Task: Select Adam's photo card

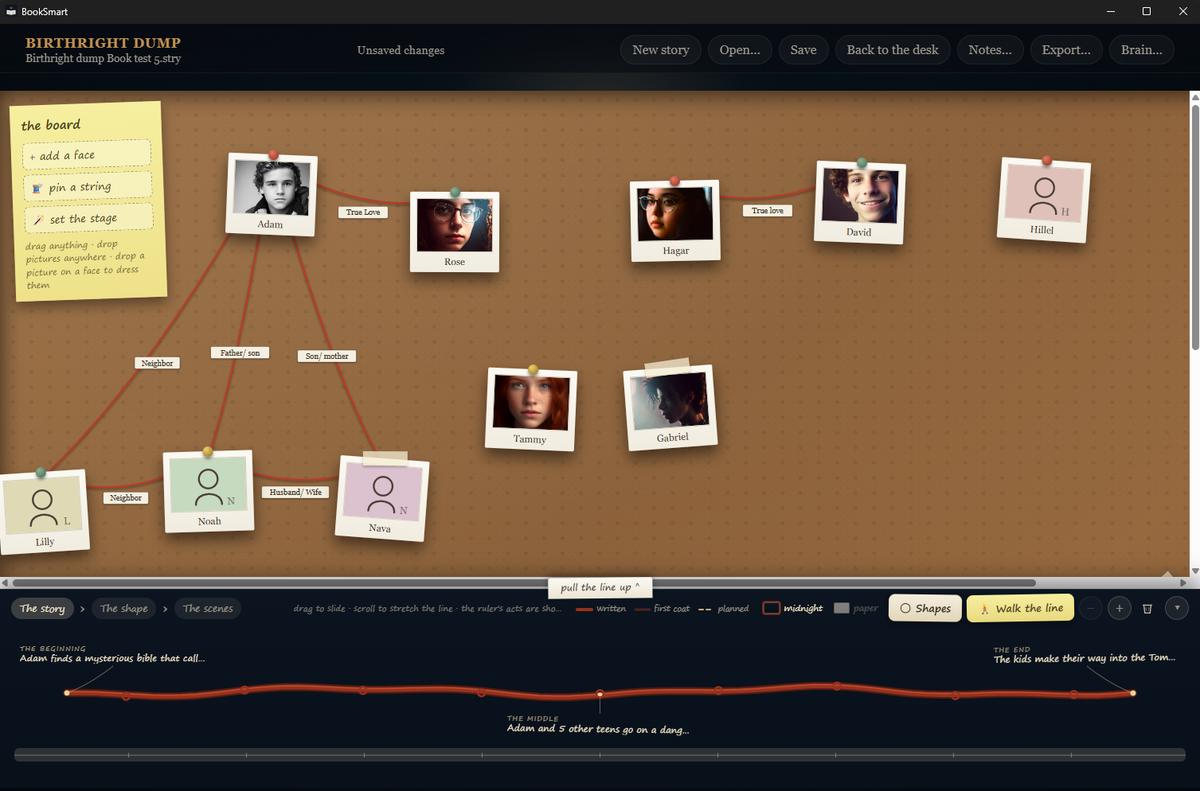Action: pyautogui.click(x=271, y=194)
